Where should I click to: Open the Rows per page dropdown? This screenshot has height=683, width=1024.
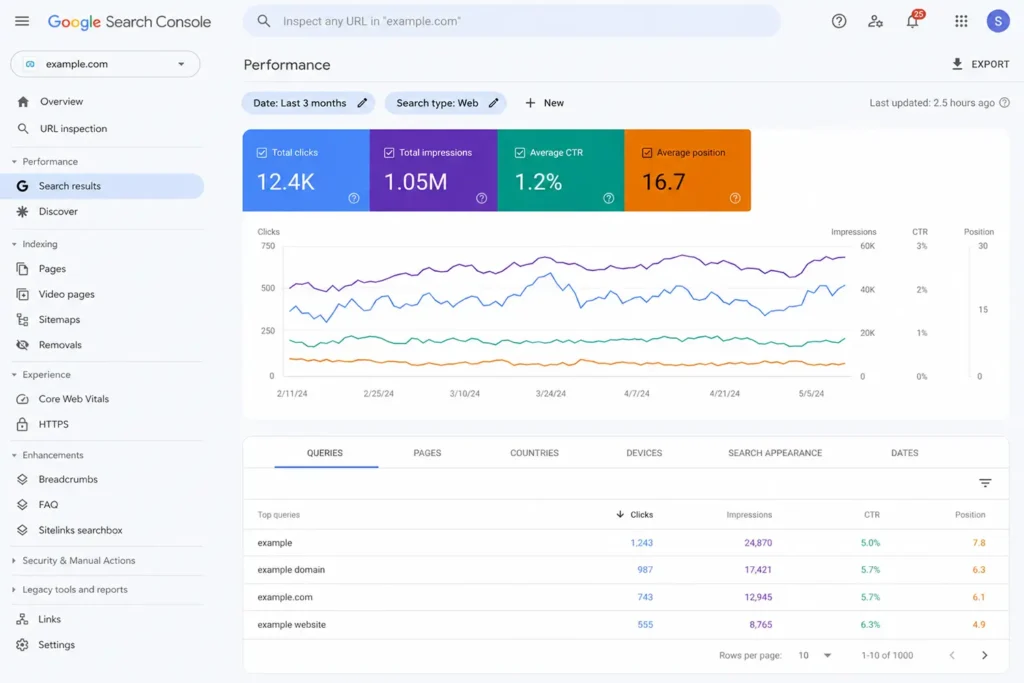(x=814, y=655)
